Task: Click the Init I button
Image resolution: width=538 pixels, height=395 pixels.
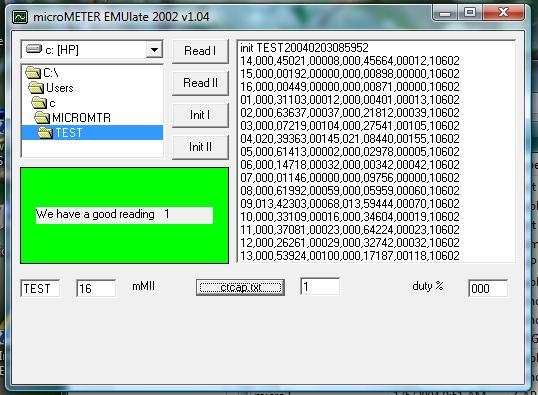Action: pos(200,115)
